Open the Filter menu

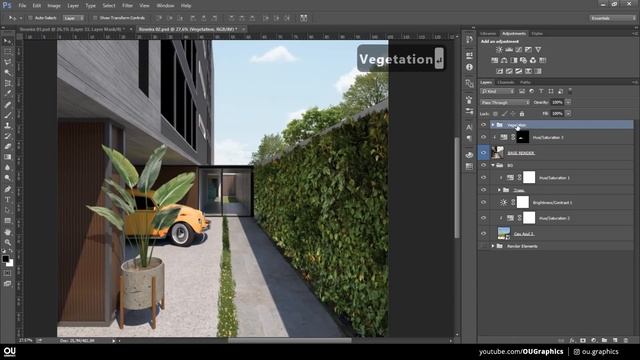coord(127,6)
